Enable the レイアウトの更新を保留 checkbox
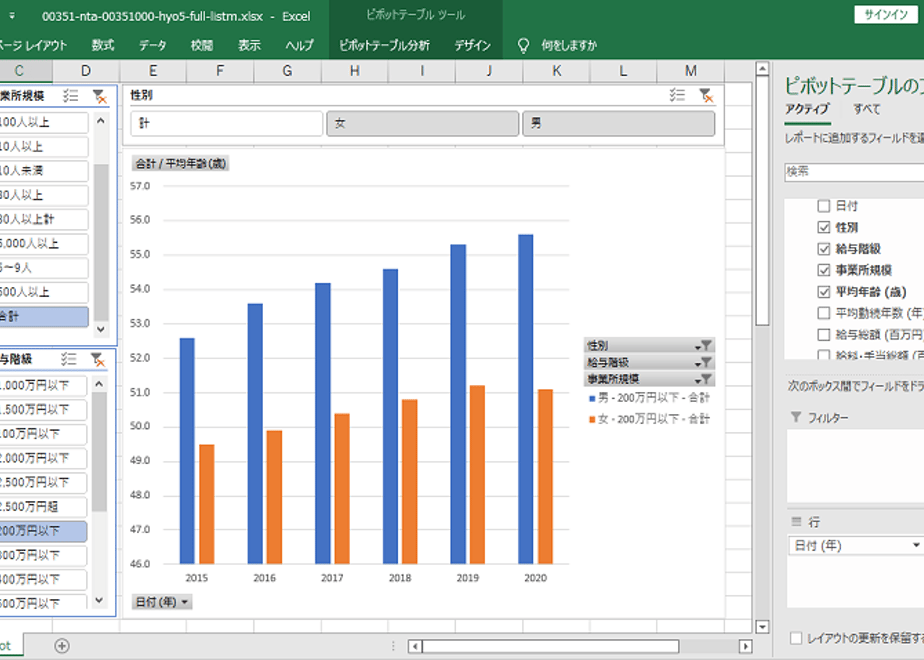Image resolution: width=924 pixels, height=660 pixels. tap(796, 638)
